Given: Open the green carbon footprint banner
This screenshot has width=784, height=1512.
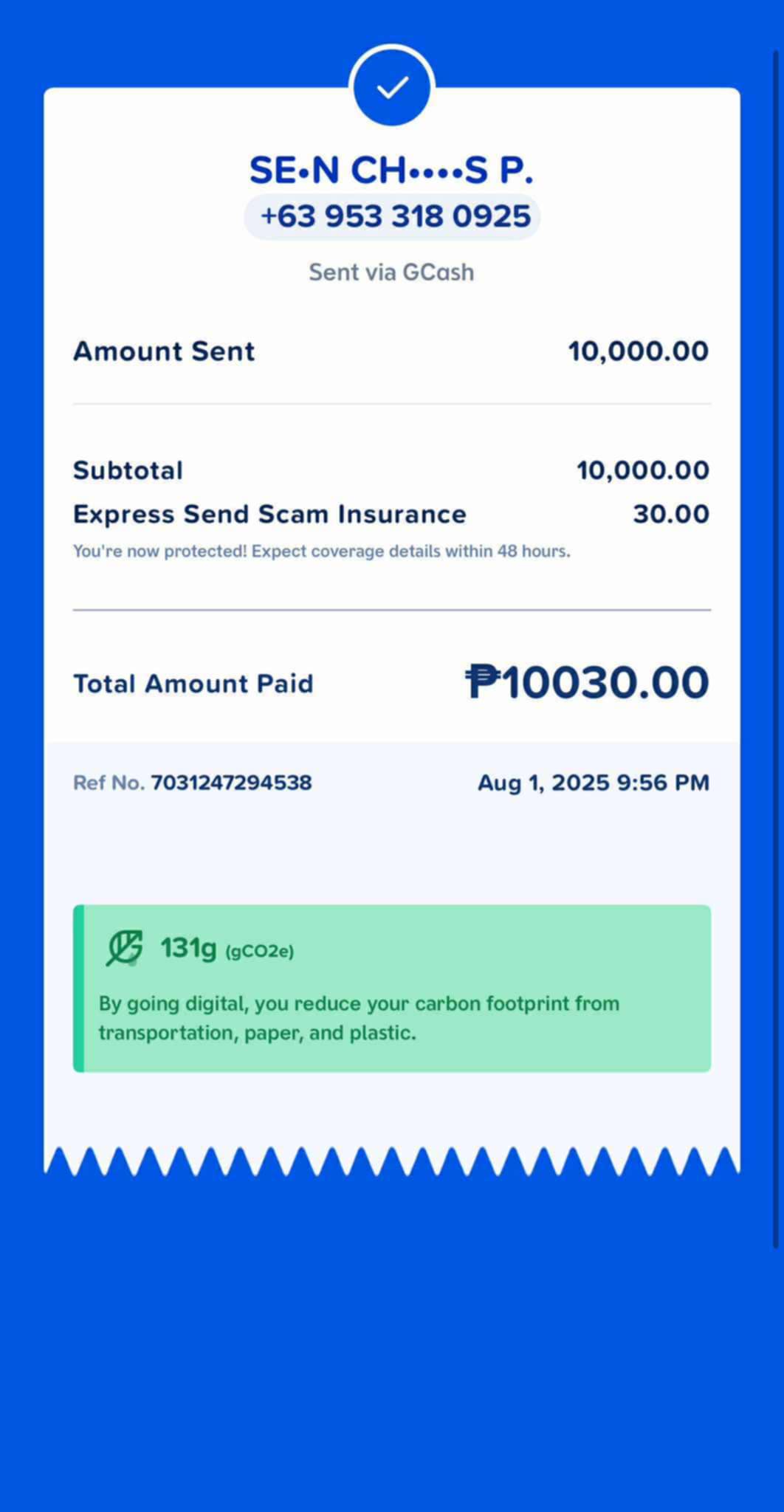Looking at the screenshot, I should click(392, 989).
